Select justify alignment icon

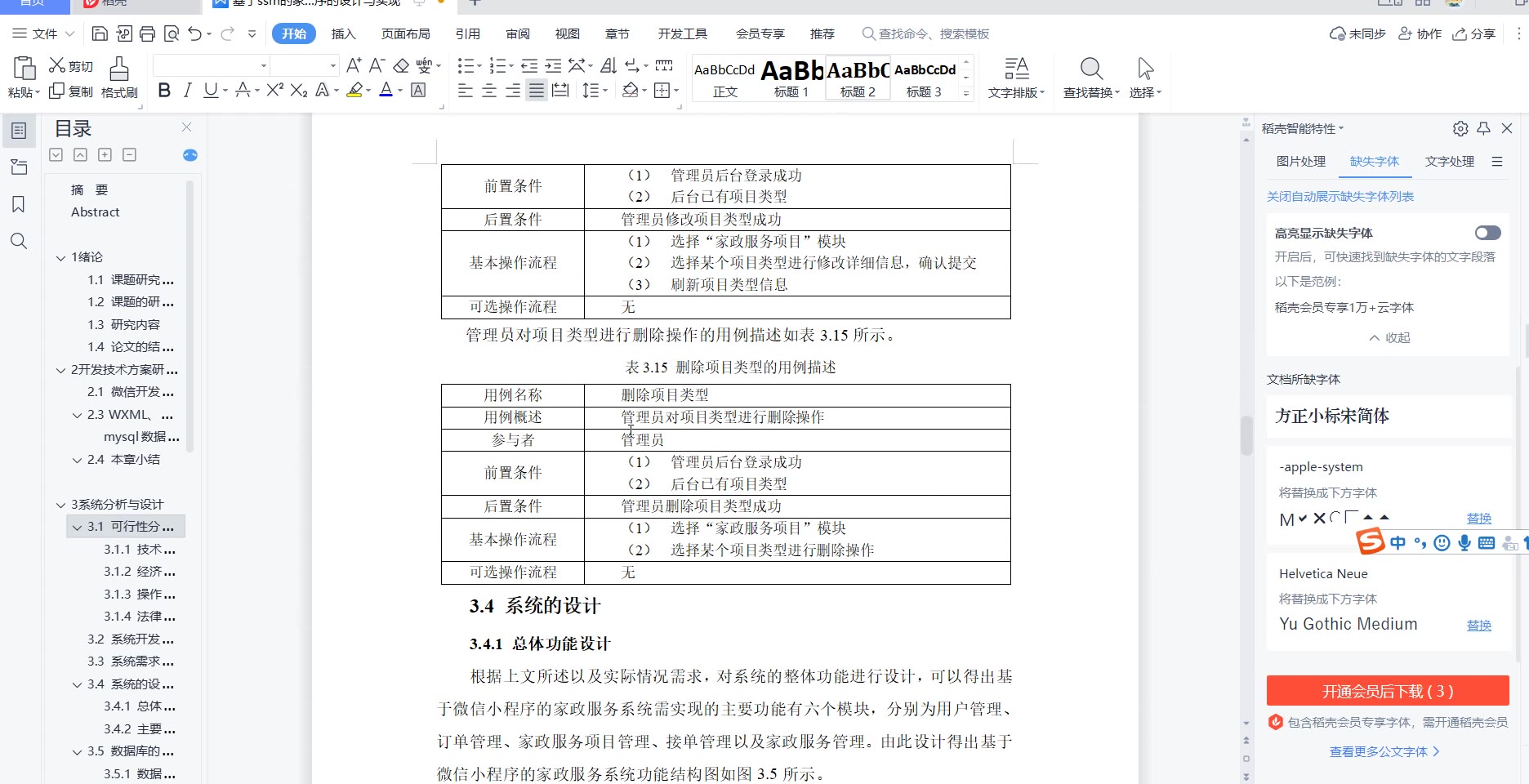point(536,91)
